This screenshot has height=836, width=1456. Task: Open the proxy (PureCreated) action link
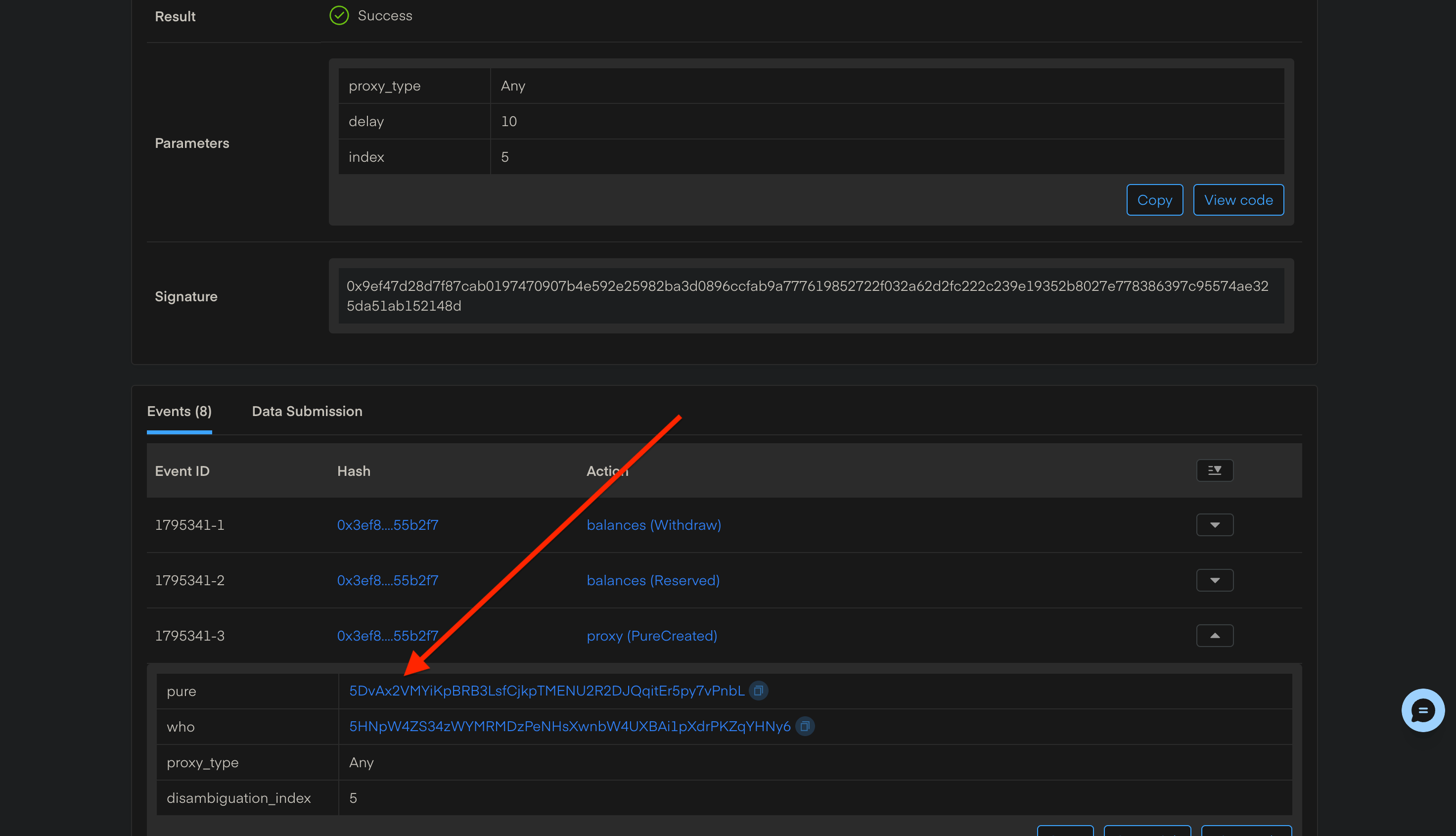coord(652,635)
